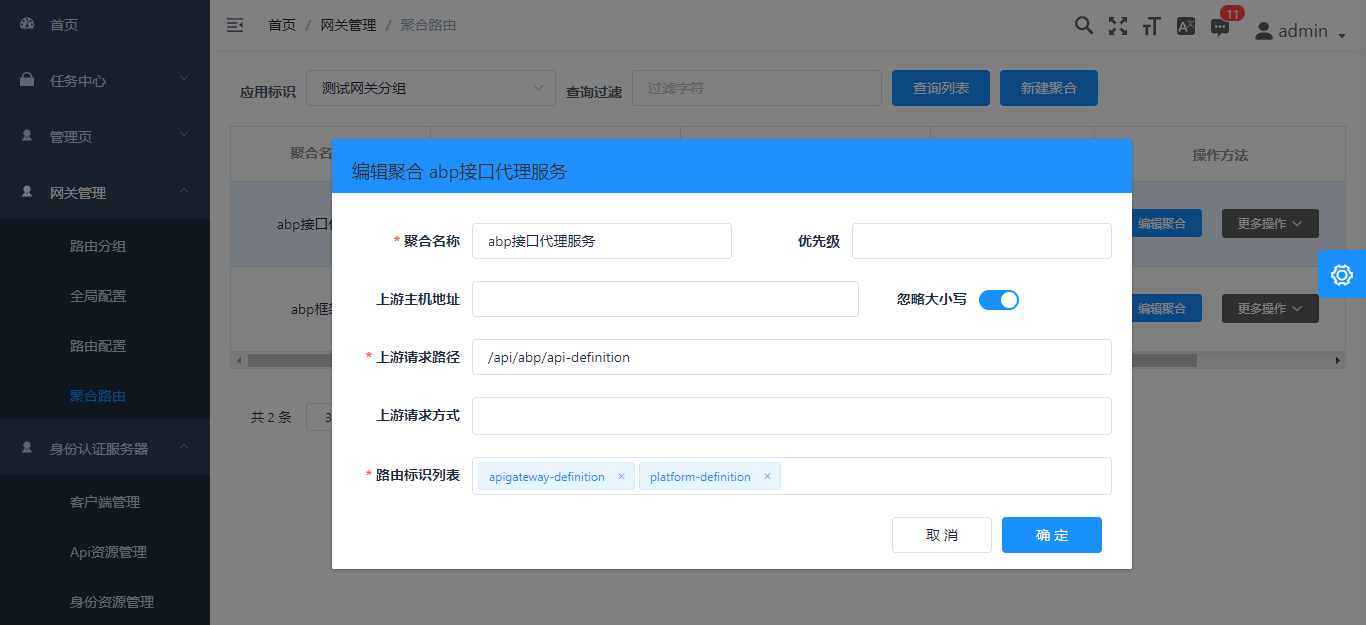This screenshot has width=1366, height=625.
Task: Confirm the edit with the 确定 button
Action: pyautogui.click(x=1051, y=535)
